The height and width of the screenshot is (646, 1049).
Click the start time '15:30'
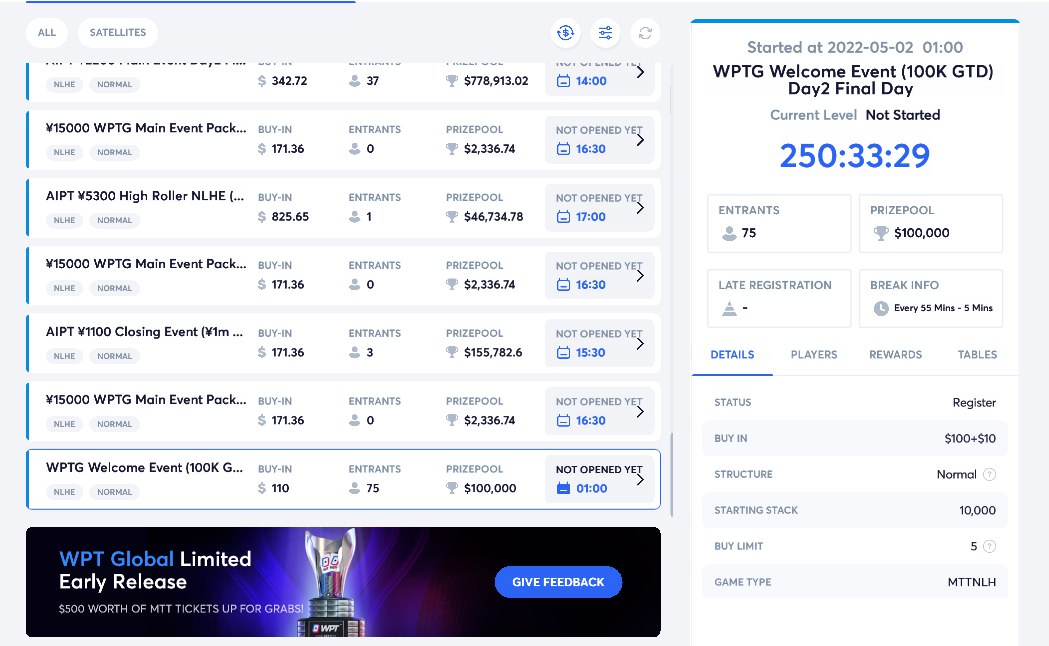(x=591, y=352)
